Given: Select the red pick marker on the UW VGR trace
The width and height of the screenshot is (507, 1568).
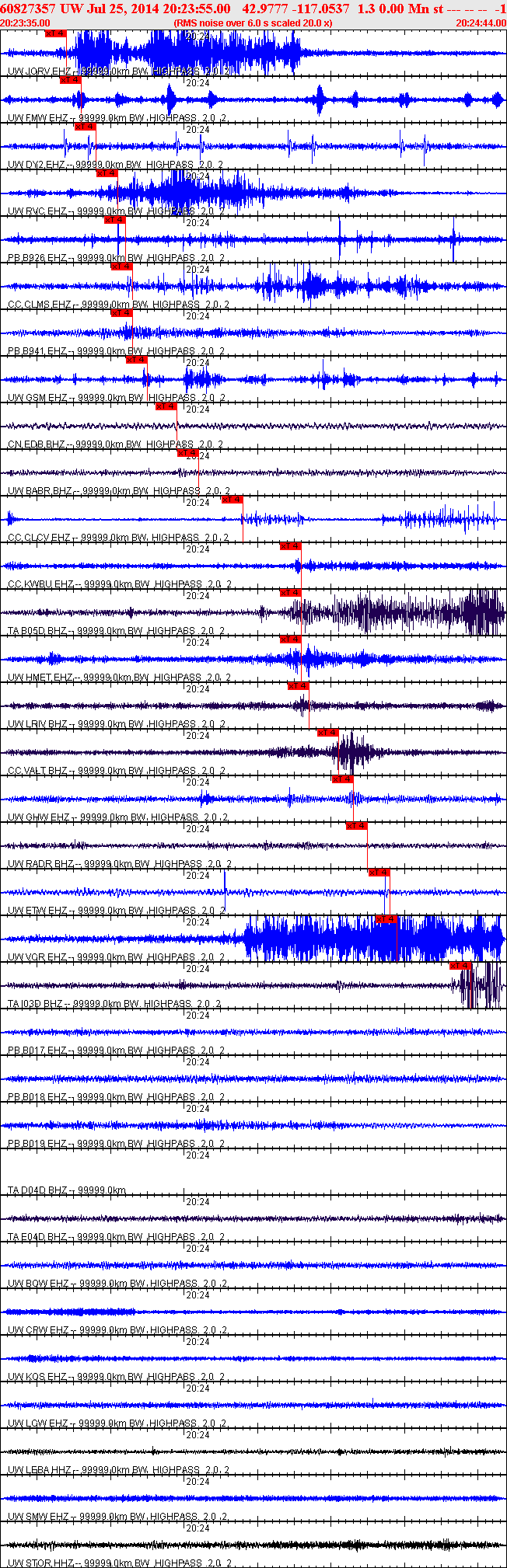Looking at the screenshot, I should pyautogui.click(x=386, y=919).
